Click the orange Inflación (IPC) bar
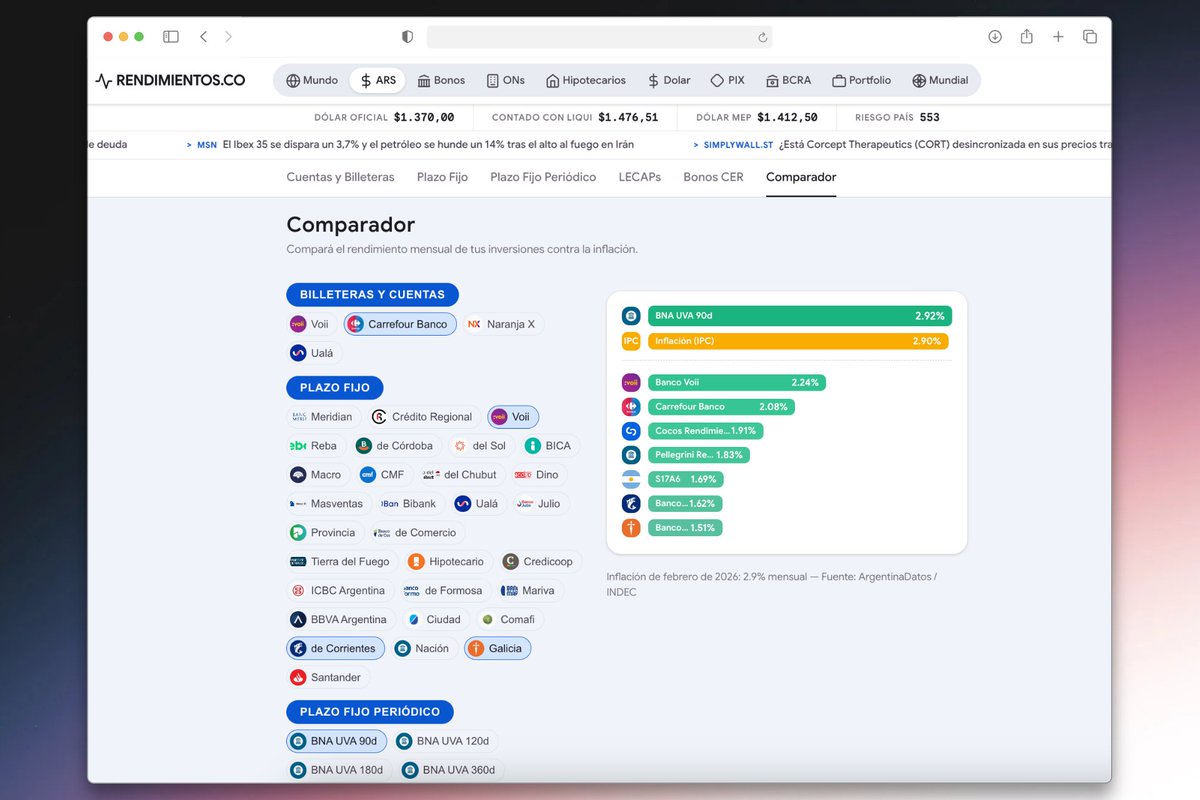This screenshot has width=1200, height=800. pyautogui.click(x=798, y=341)
